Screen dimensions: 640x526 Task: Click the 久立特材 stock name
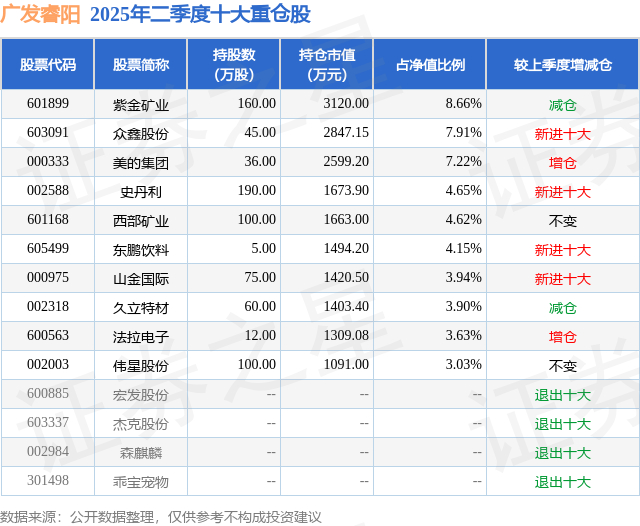point(141,308)
